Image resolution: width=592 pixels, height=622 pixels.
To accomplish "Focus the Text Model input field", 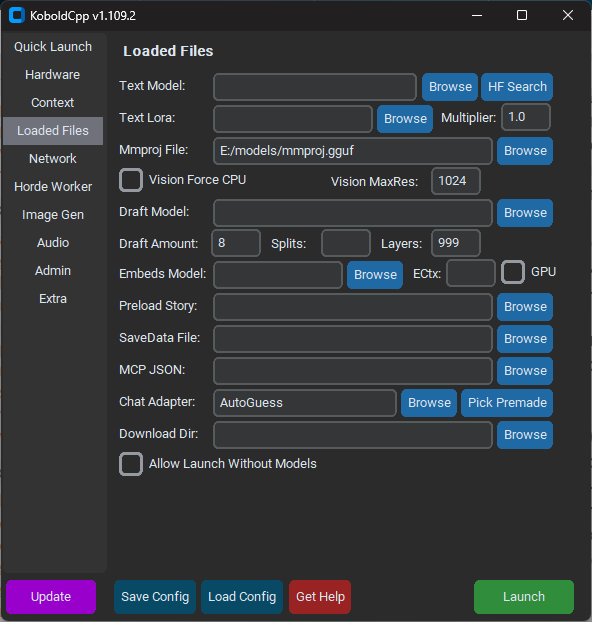I will click(315, 86).
